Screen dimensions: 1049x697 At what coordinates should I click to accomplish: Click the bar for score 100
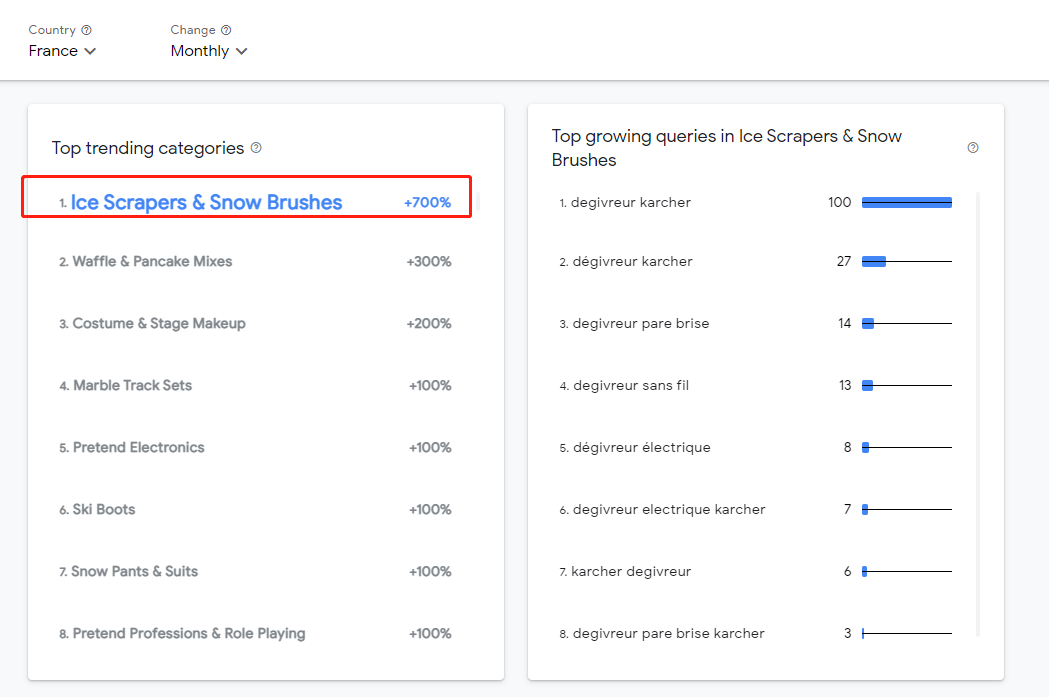click(907, 203)
